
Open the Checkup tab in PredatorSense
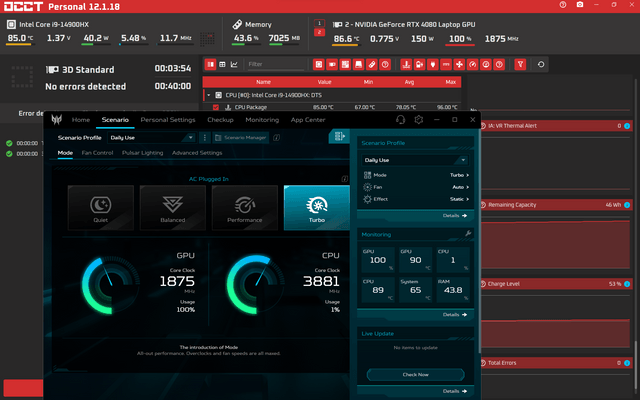(220, 120)
